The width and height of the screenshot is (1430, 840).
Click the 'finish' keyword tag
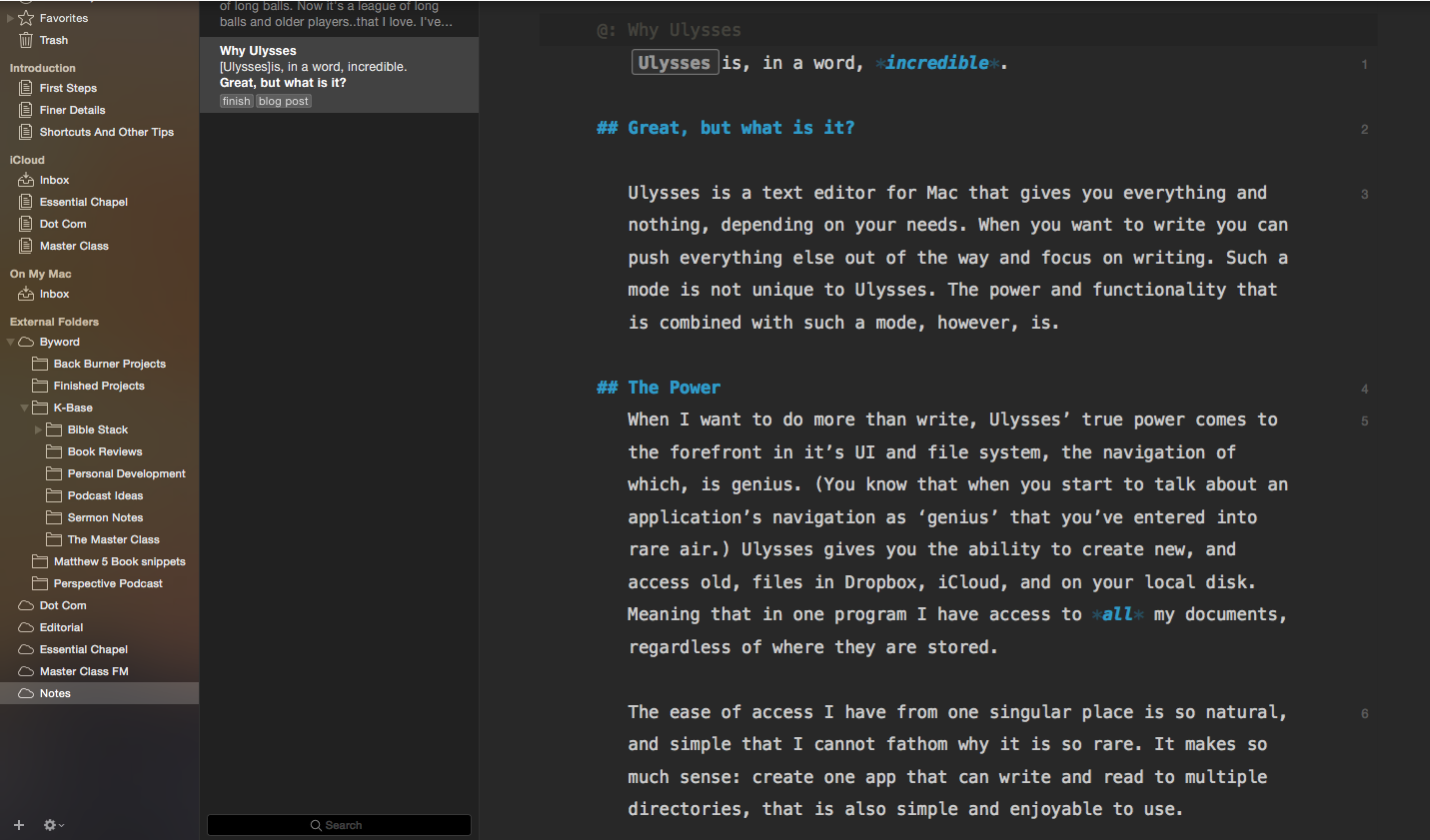[236, 101]
